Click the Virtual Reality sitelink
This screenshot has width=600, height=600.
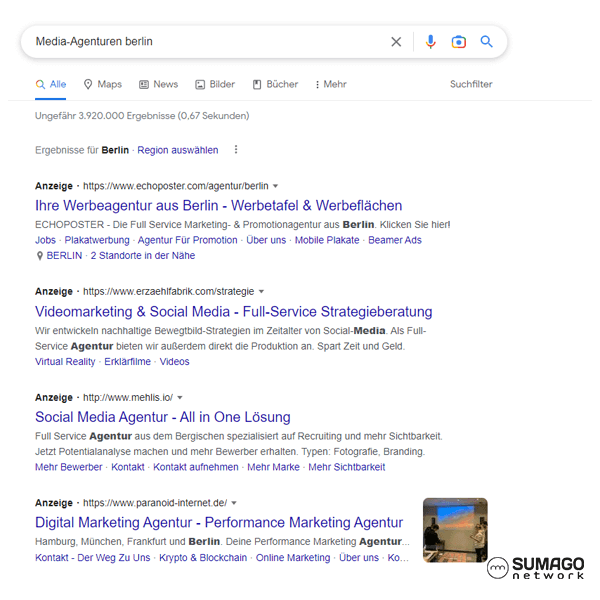[65, 362]
